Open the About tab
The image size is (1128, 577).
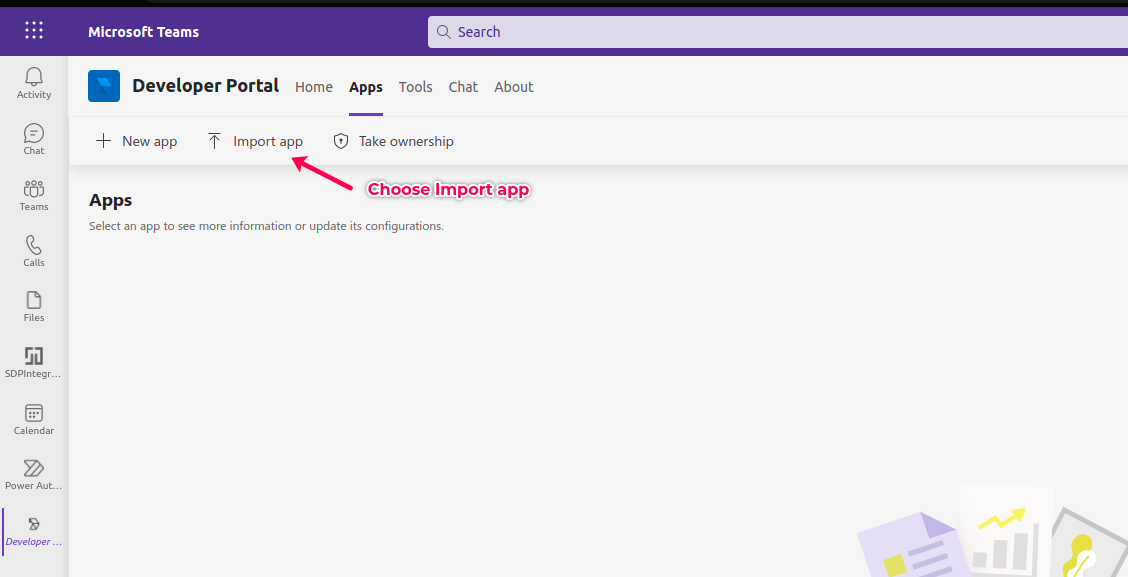coord(514,87)
